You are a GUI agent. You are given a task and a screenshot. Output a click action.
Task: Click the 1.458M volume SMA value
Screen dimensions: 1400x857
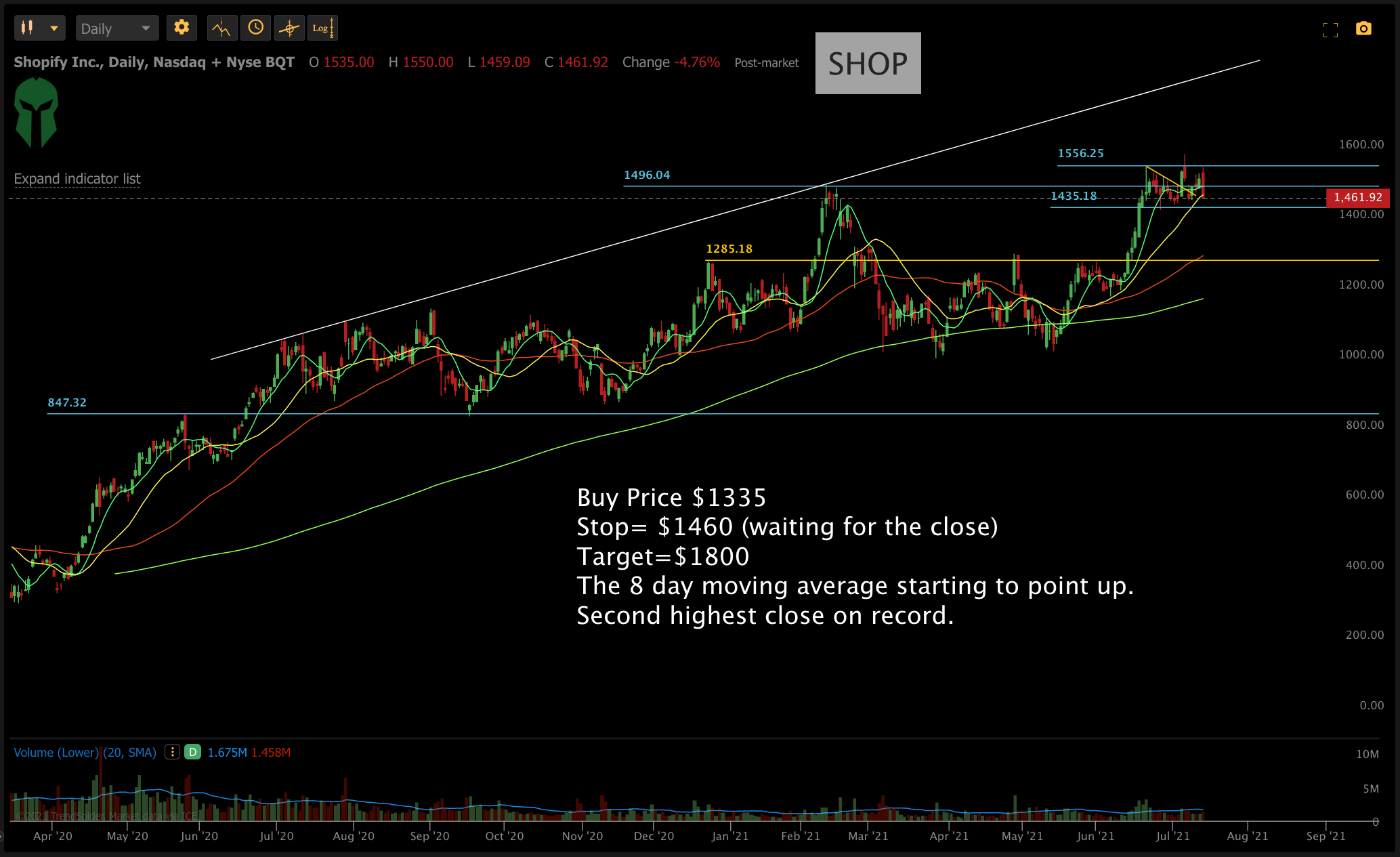pyautogui.click(x=271, y=753)
